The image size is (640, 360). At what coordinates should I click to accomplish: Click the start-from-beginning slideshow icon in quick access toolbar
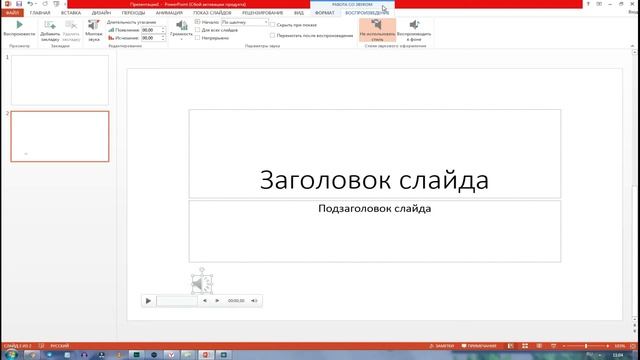coord(56,4)
